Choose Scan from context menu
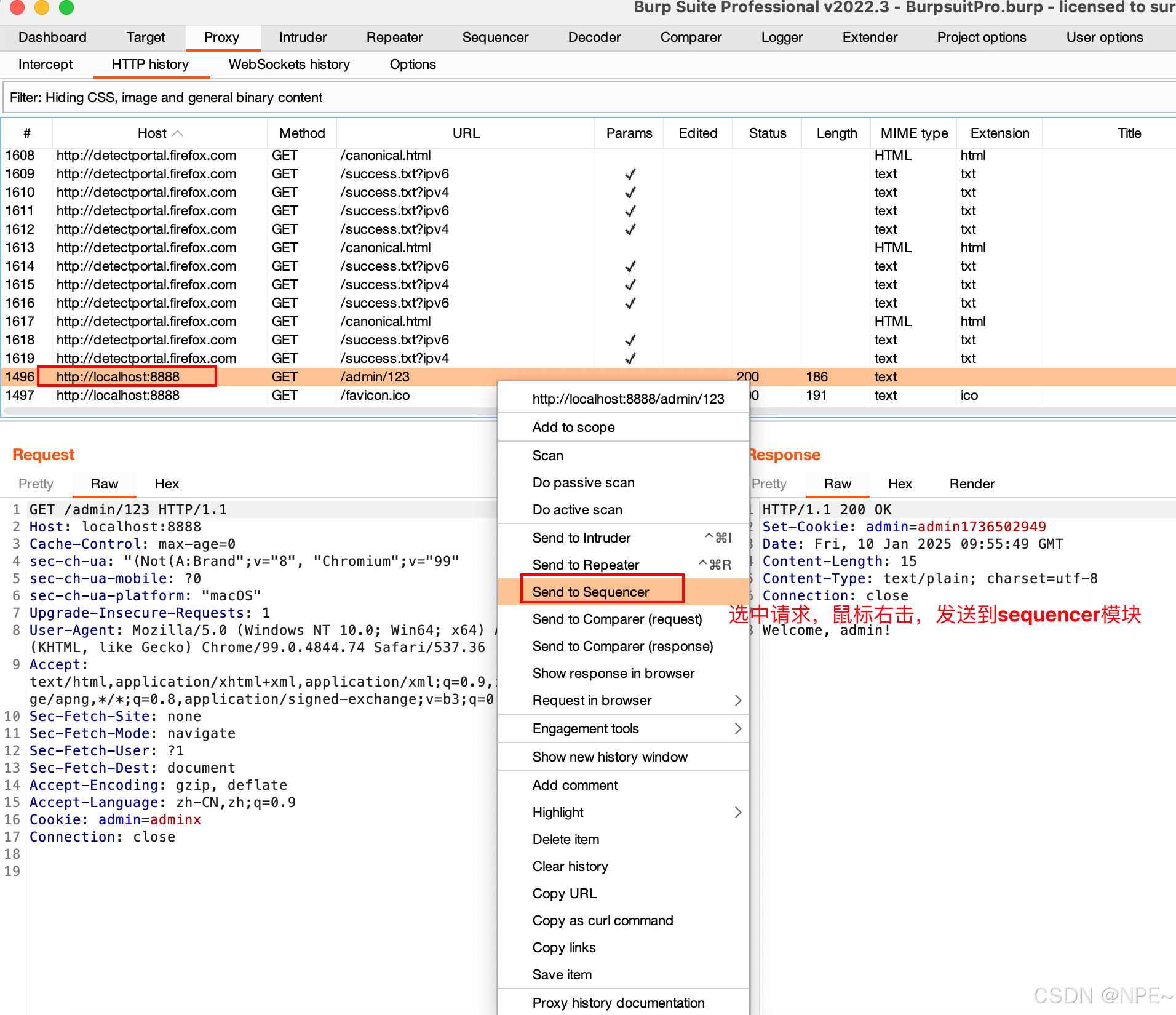Image resolution: width=1176 pixels, height=1015 pixels. (624, 456)
